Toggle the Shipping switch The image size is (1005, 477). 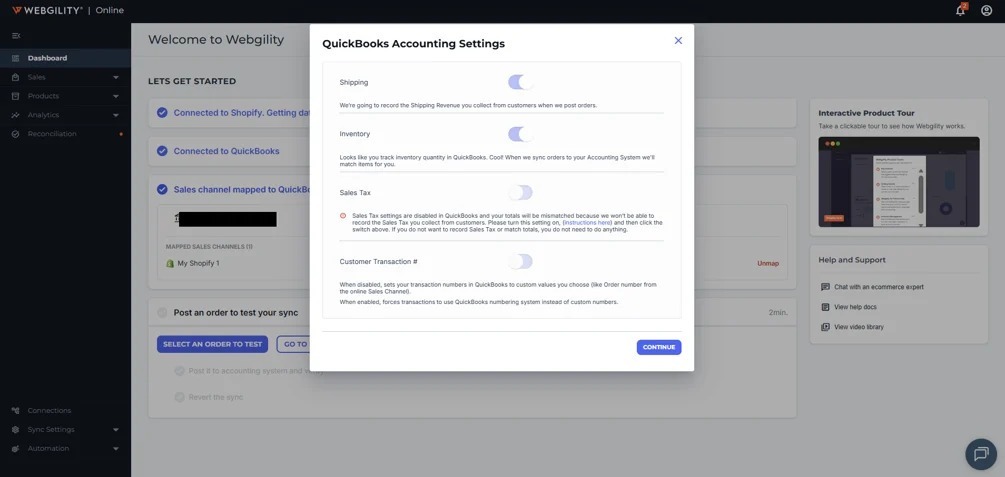520,82
